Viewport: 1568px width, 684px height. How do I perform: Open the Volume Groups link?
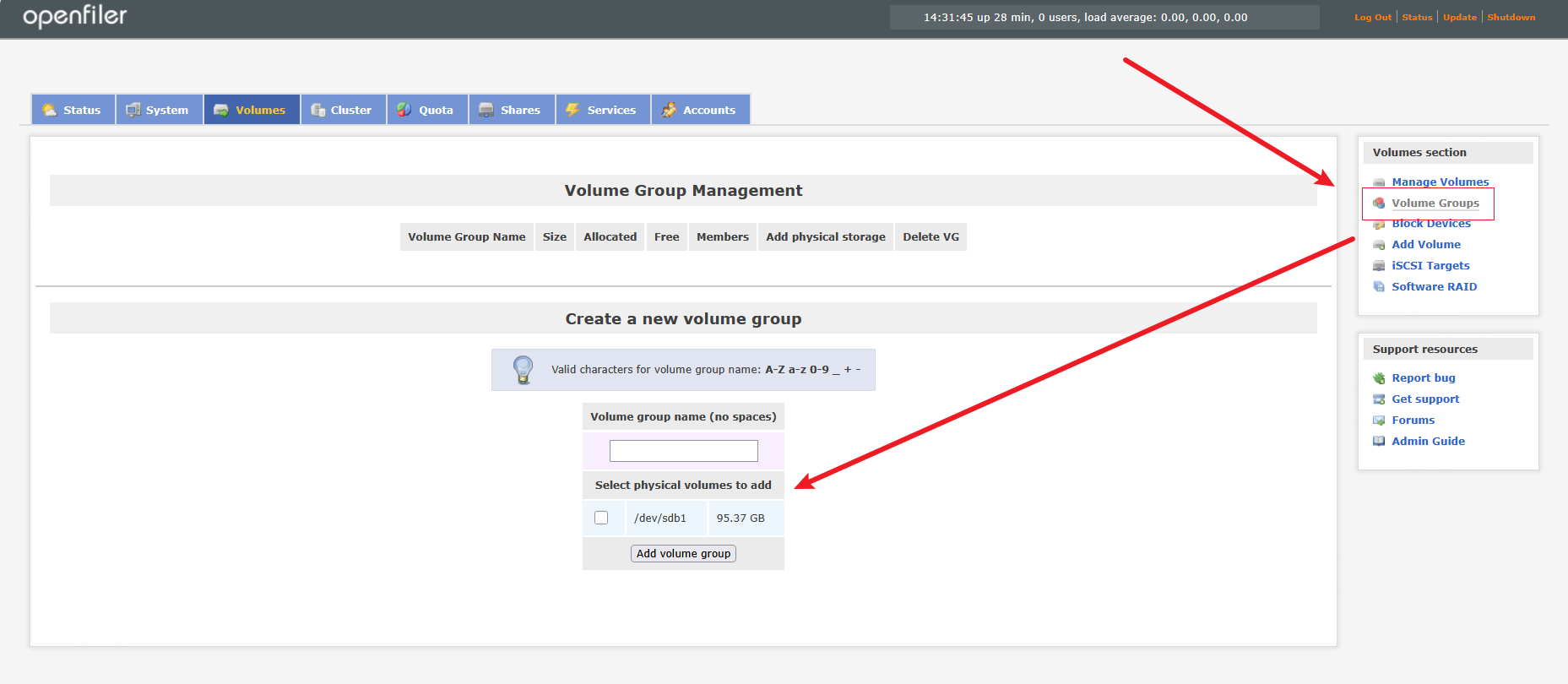1435,204
